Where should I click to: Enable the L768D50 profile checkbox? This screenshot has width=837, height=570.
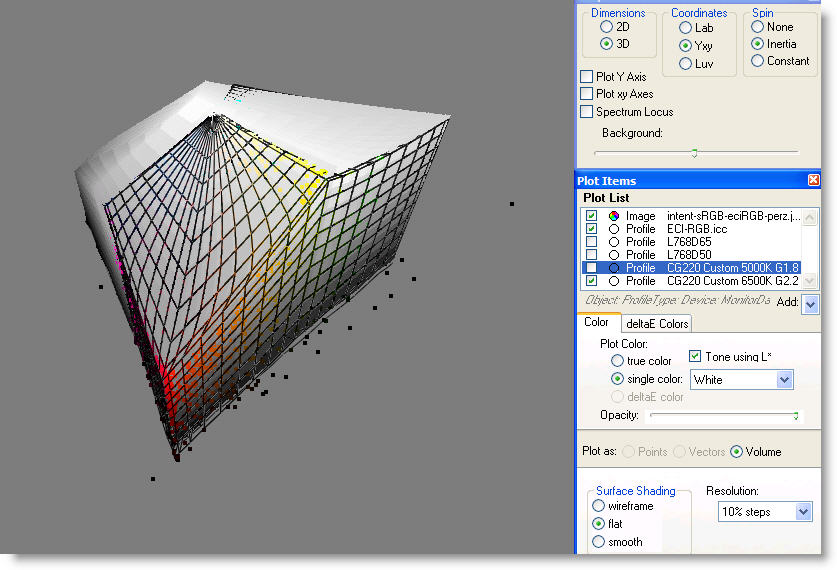pyautogui.click(x=591, y=255)
